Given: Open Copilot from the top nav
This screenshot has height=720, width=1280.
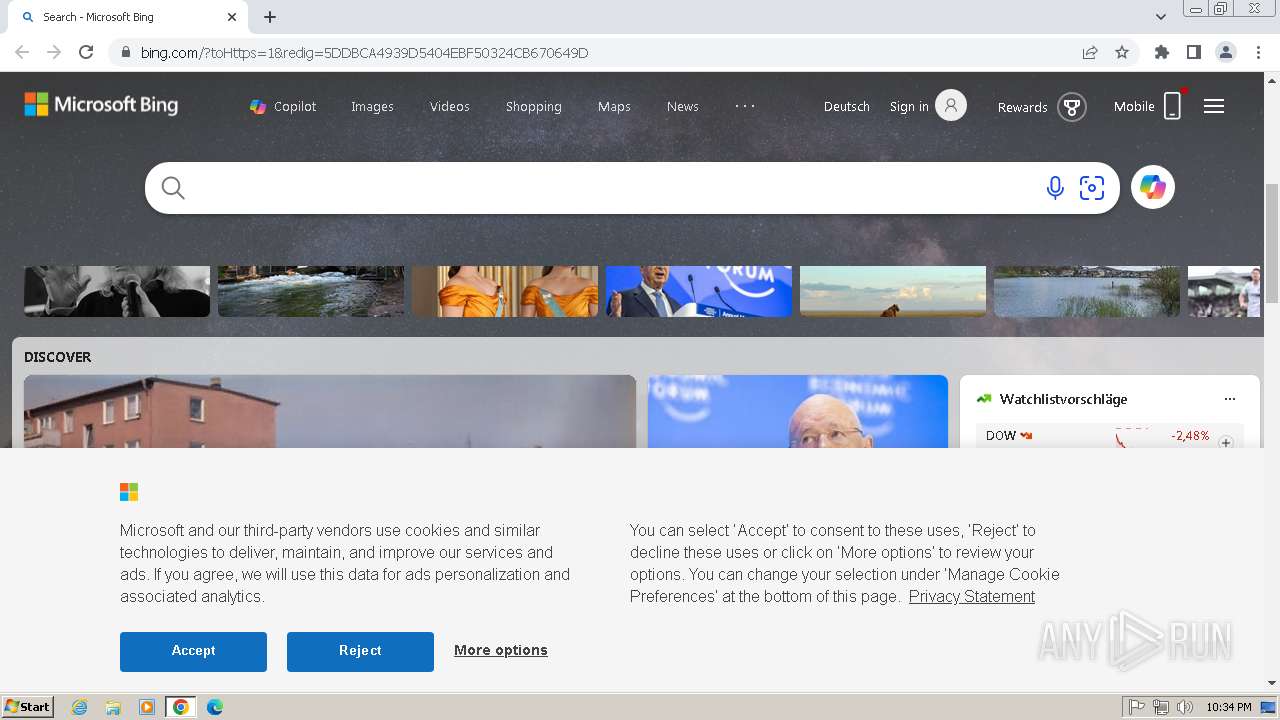Looking at the screenshot, I should coord(283,106).
